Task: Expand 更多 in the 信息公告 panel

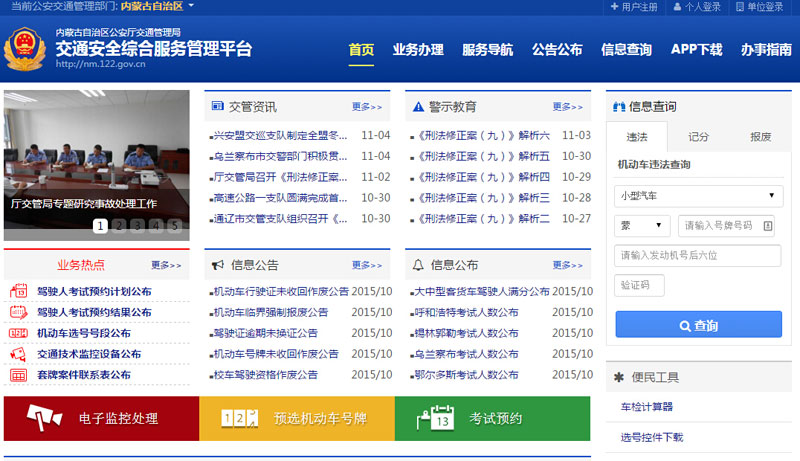Action: pos(367,265)
